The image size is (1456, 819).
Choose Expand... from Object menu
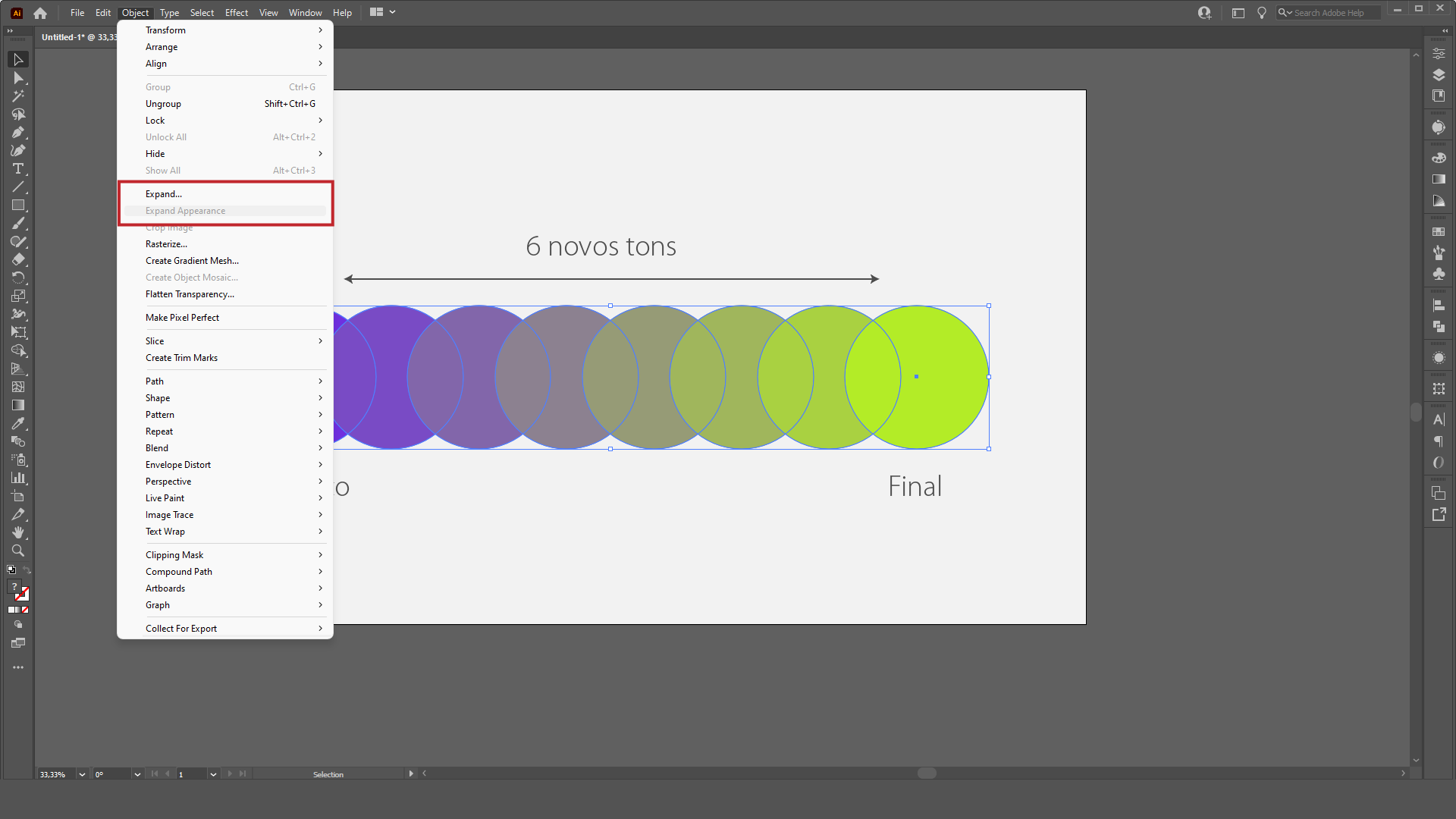pos(164,194)
